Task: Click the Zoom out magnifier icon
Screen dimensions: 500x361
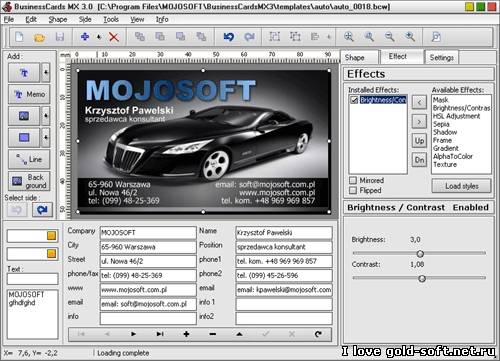Action: [389, 37]
